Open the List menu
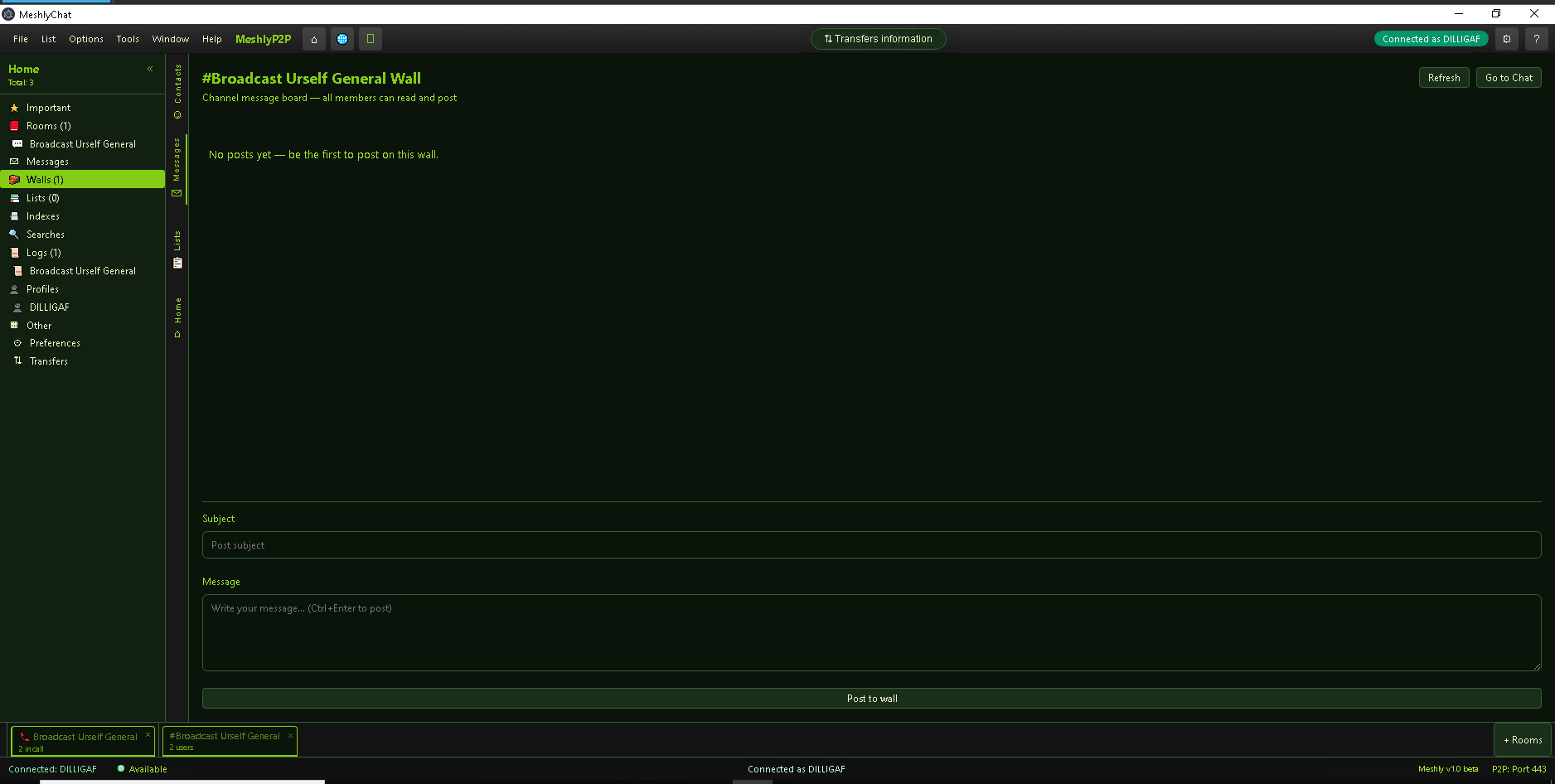This screenshot has height=784, width=1555. (49, 39)
